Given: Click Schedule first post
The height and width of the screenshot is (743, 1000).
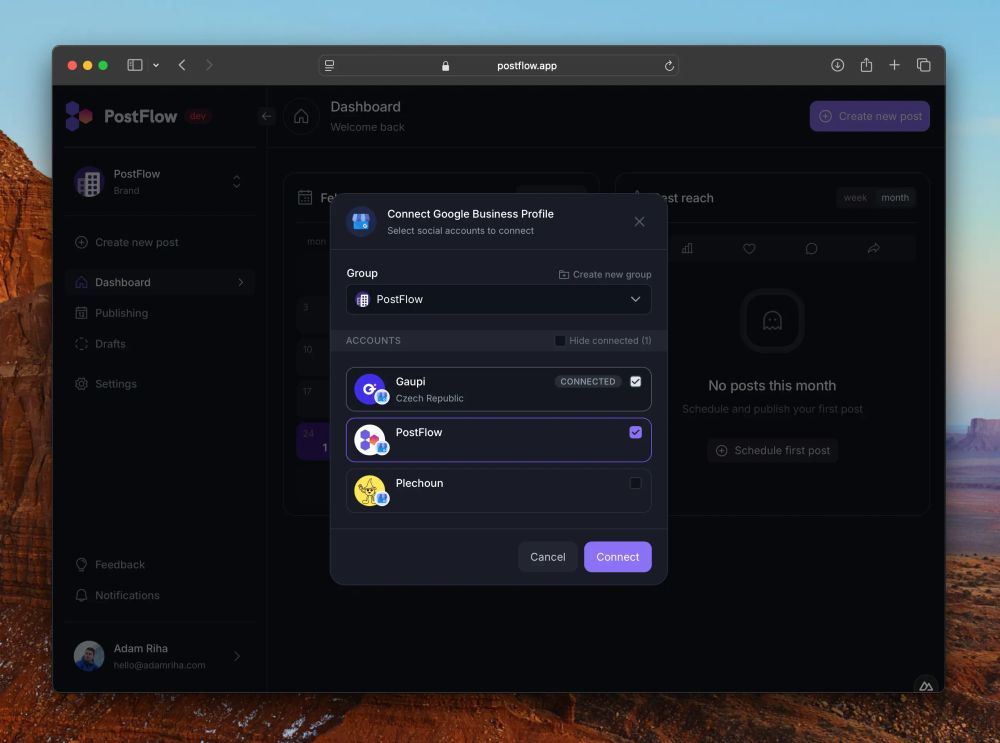Looking at the screenshot, I should tap(772, 450).
